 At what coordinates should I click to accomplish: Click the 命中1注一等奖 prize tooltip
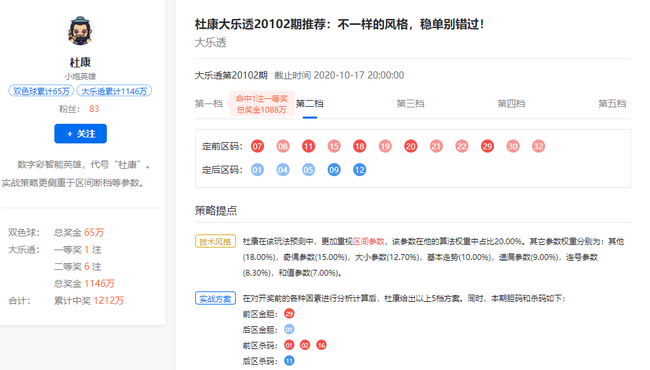click(x=262, y=104)
